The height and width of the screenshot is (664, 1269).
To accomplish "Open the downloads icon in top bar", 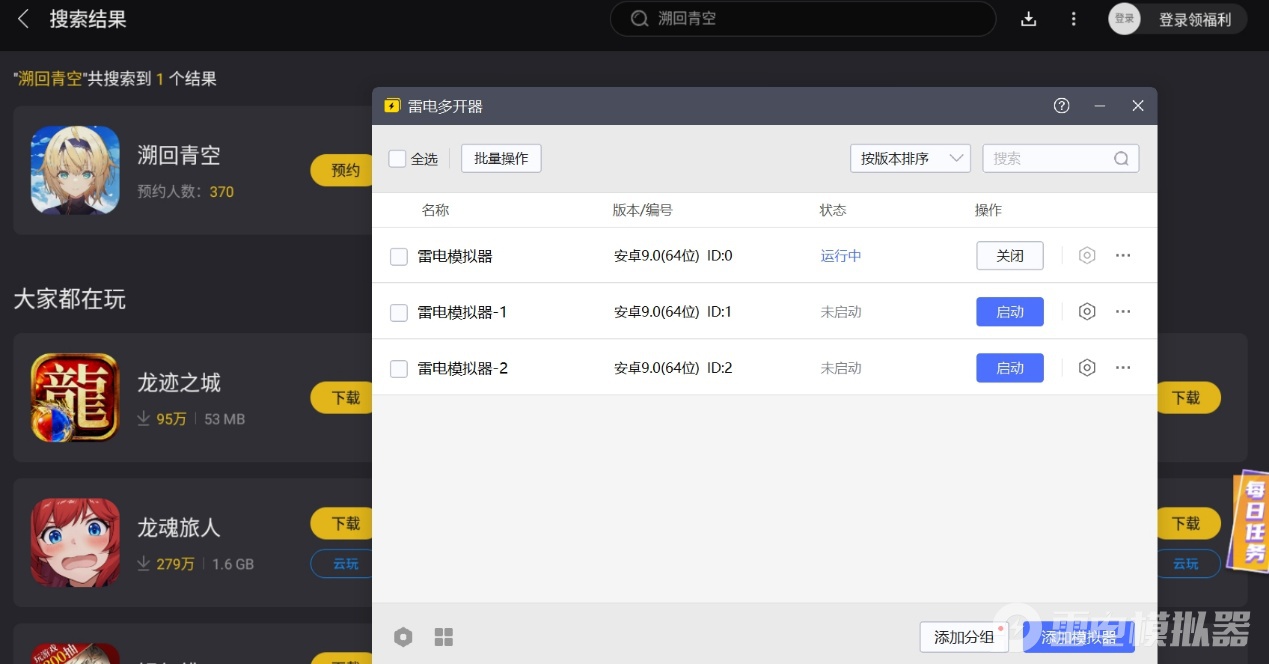I will tap(1028, 19).
